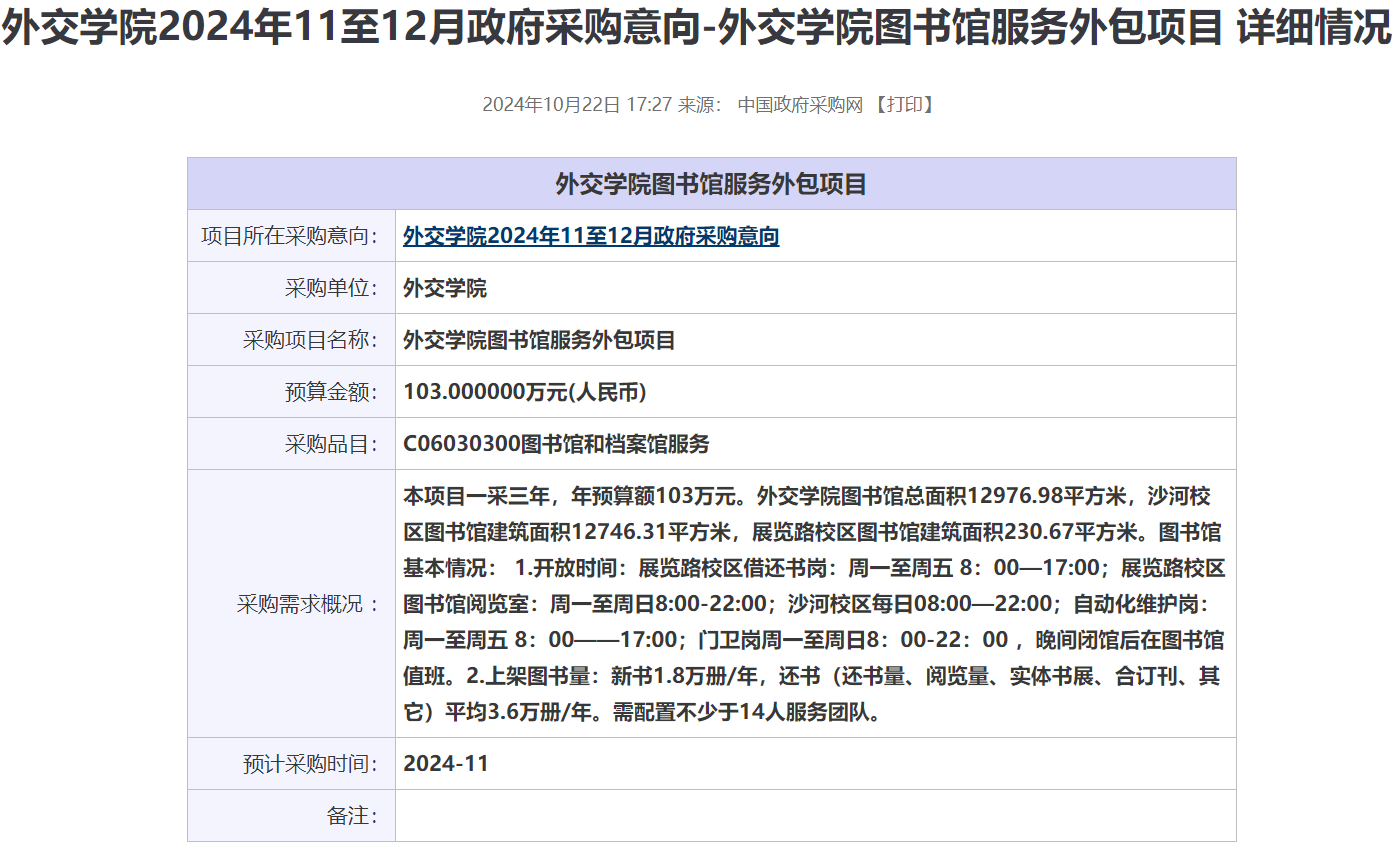Screen dimensions: 1396x849
Task: Open the 外交学院2024年11至12月政府采购意向 hyperlink
Action: coord(591,236)
